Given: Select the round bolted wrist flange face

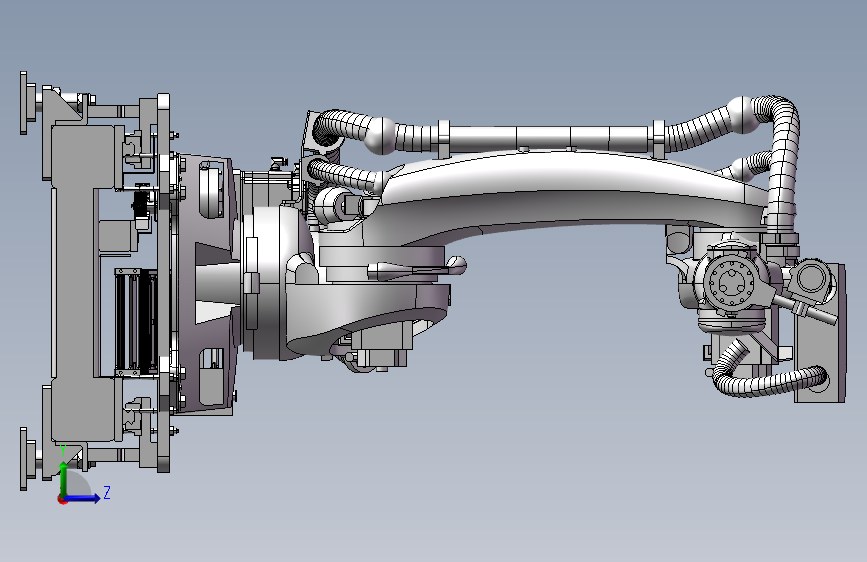Looking at the screenshot, I should 732,282.
